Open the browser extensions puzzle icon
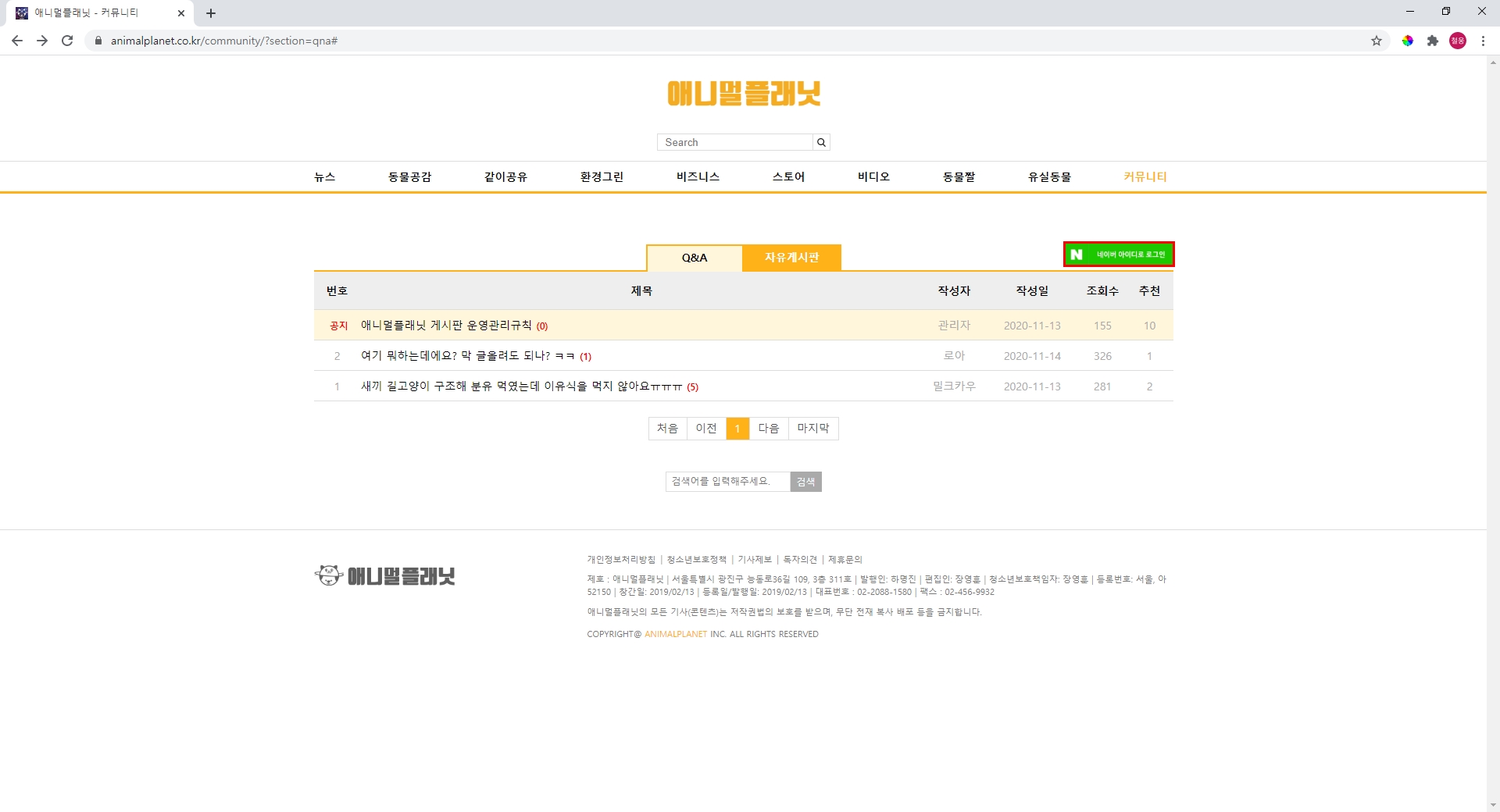This screenshot has width=1500, height=812. (1433, 41)
